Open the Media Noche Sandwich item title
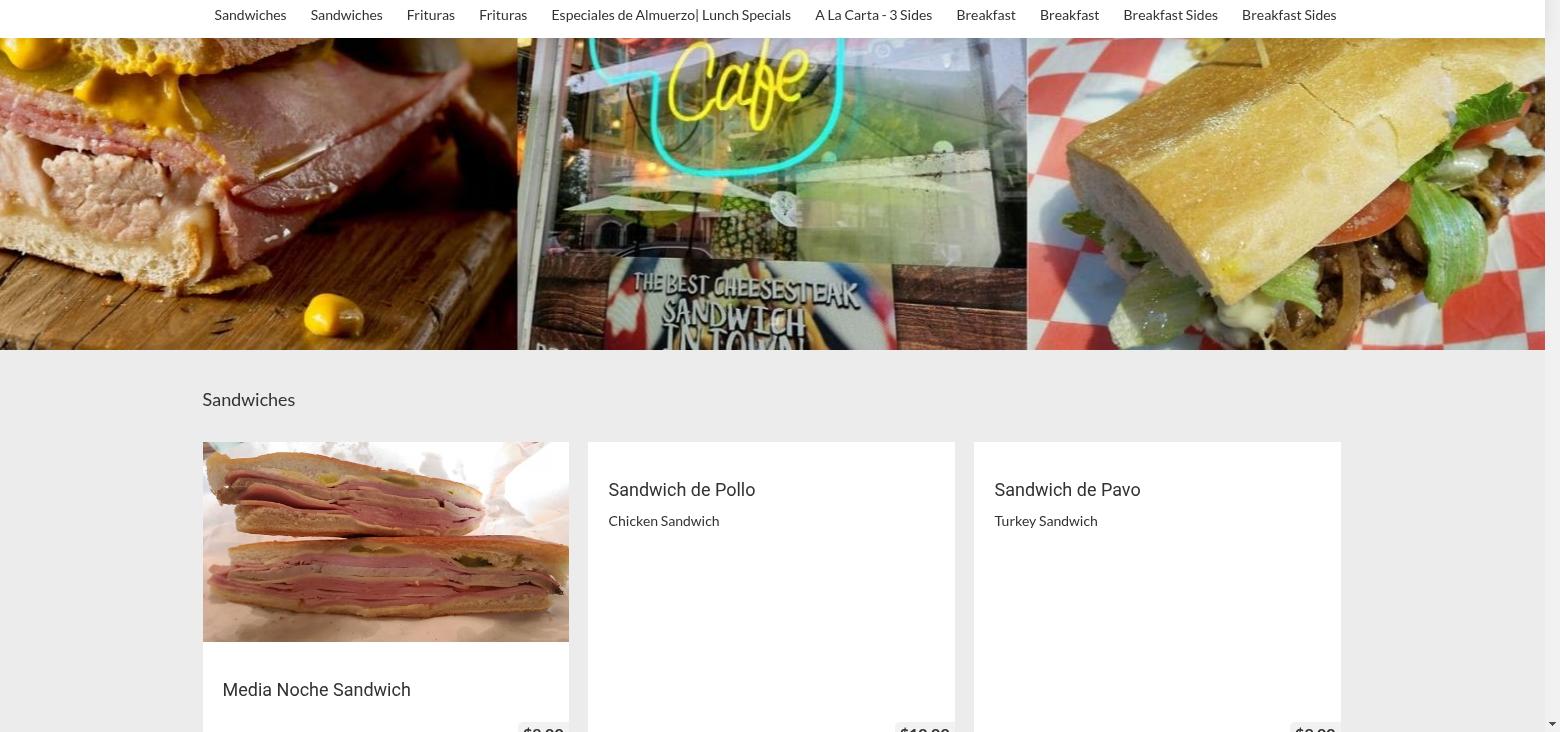 click(316, 690)
